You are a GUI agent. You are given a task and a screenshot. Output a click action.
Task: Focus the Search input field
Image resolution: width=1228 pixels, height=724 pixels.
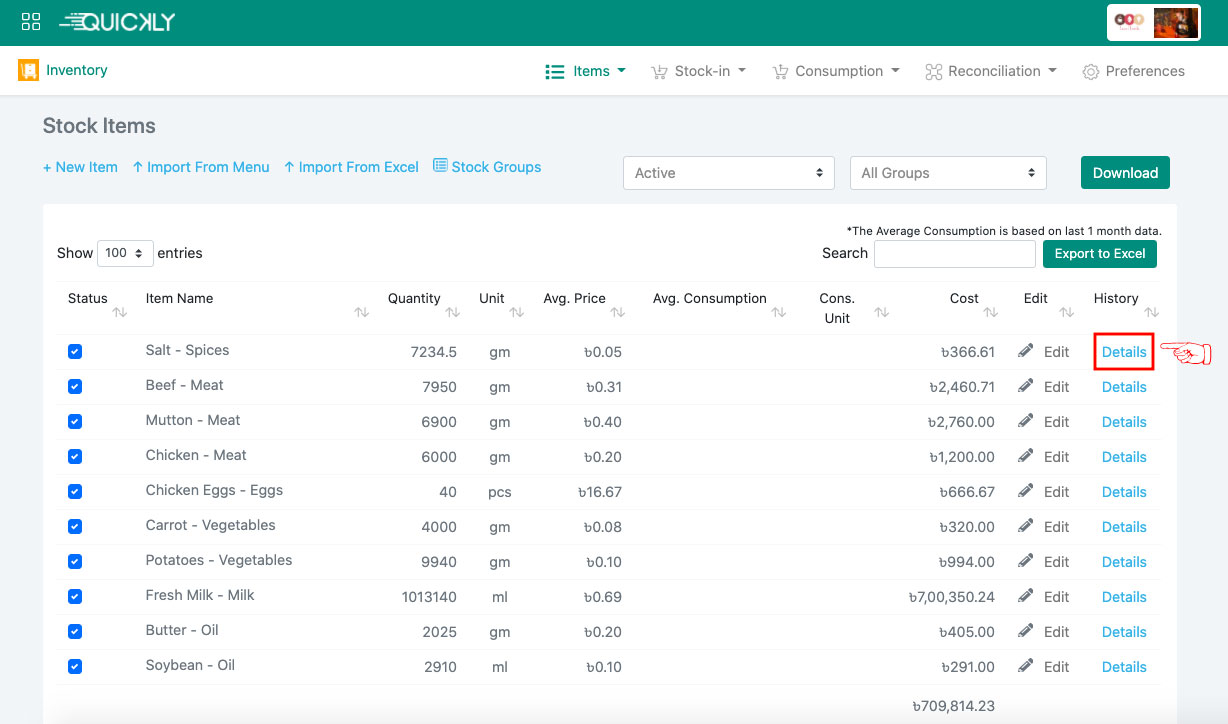pyautogui.click(x=954, y=254)
